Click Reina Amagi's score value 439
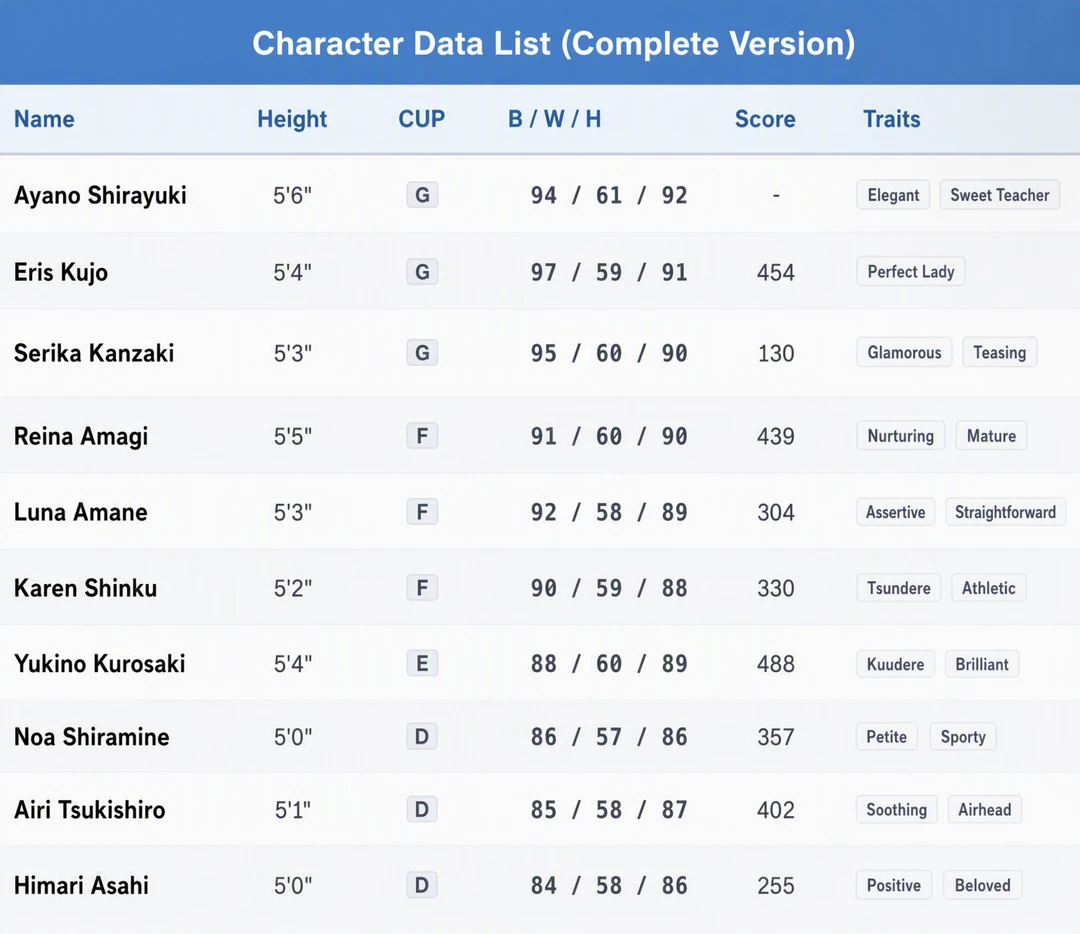 (776, 436)
